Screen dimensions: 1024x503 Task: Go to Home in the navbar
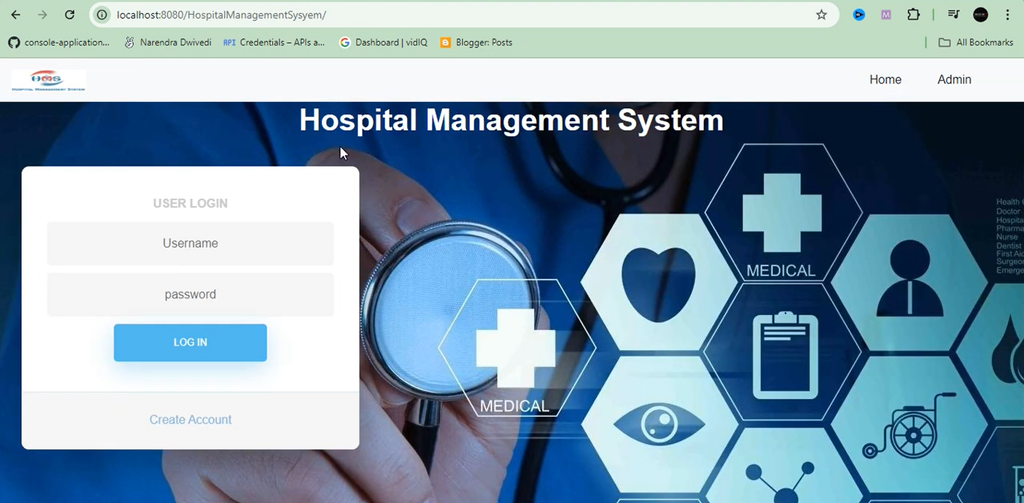pyautogui.click(x=886, y=80)
